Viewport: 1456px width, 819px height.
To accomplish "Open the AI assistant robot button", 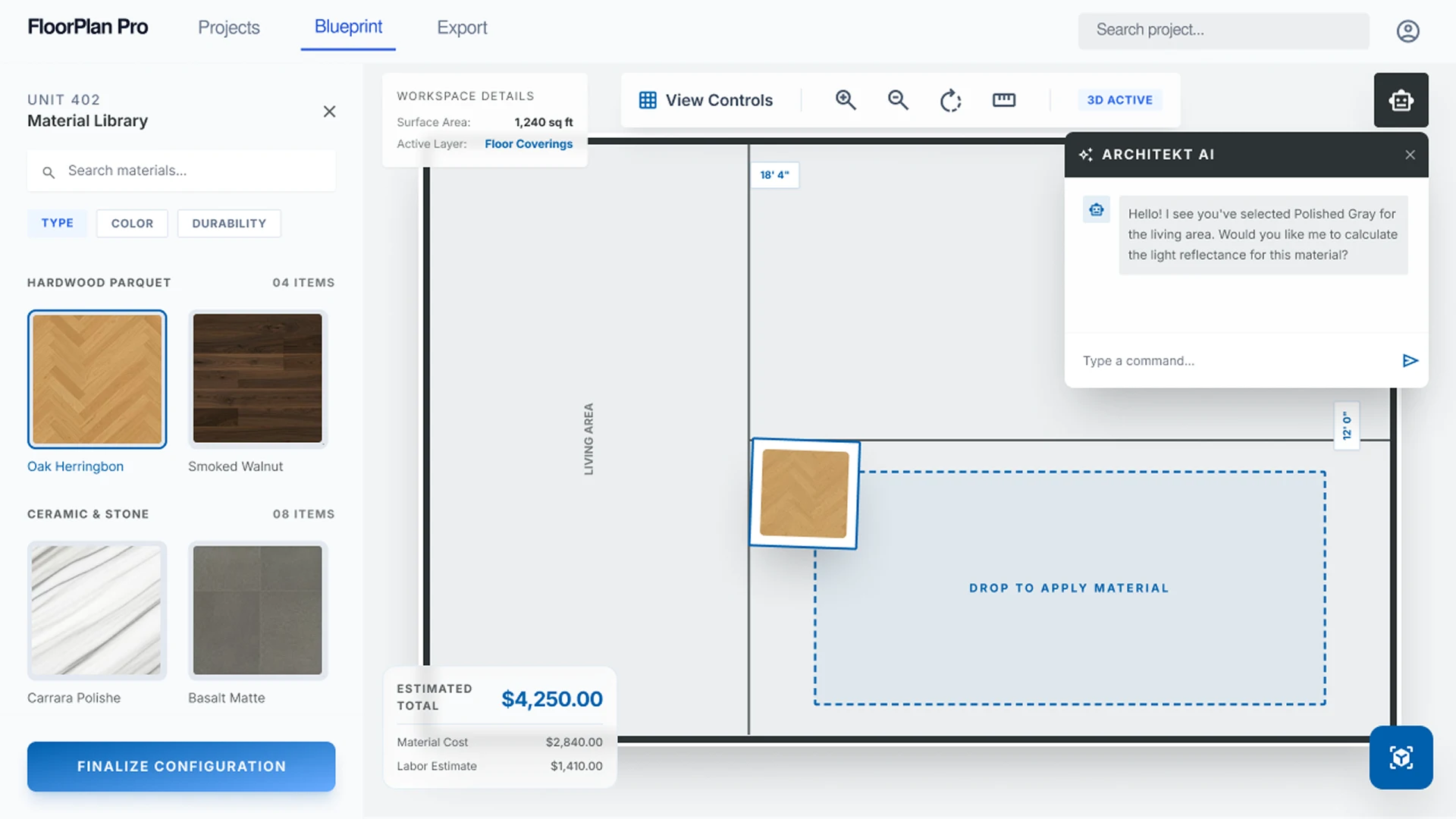I will tap(1401, 100).
